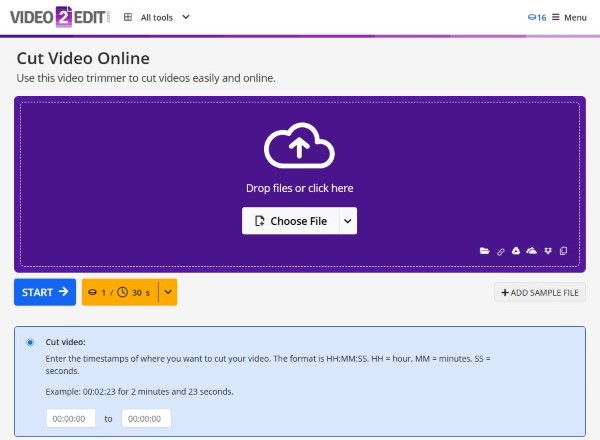Screen dimensions: 600x440
Task: Import from Google Drive icon
Action: (x=516, y=251)
